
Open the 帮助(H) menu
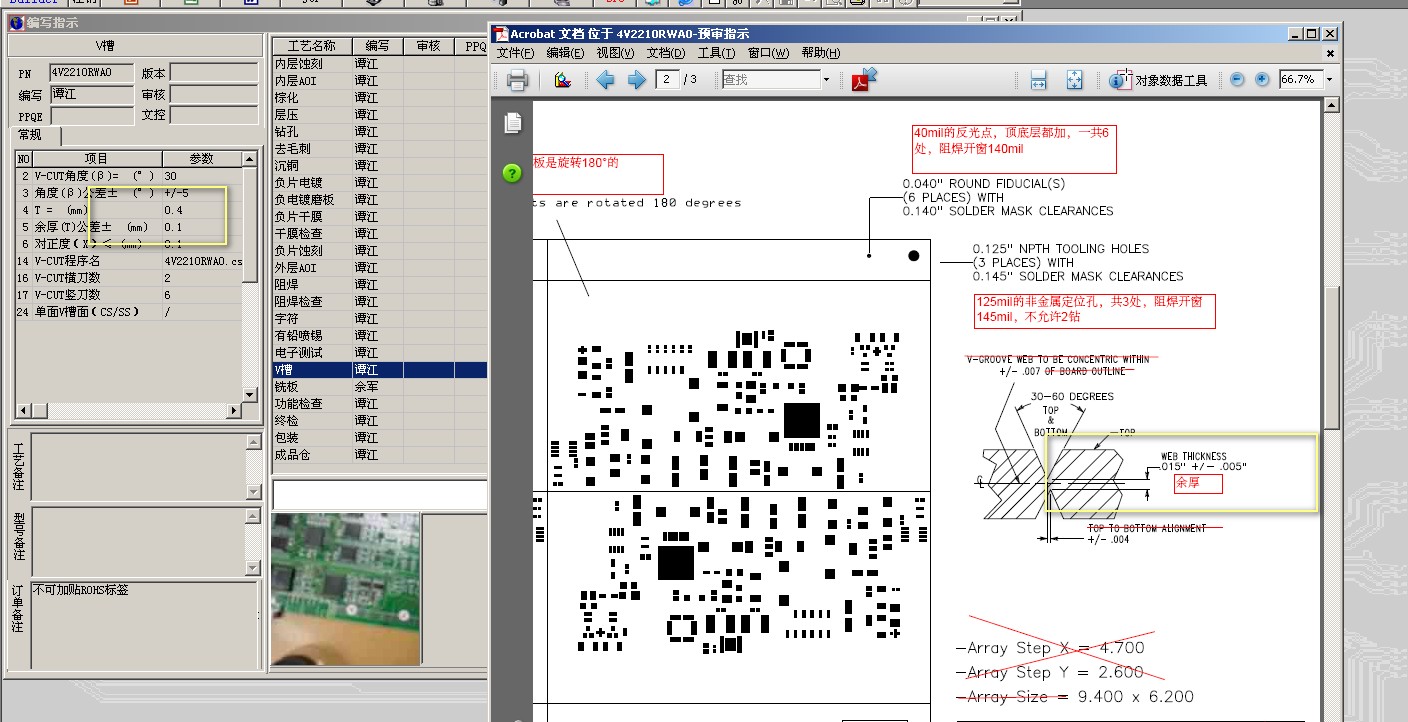click(x=820, y=53)
